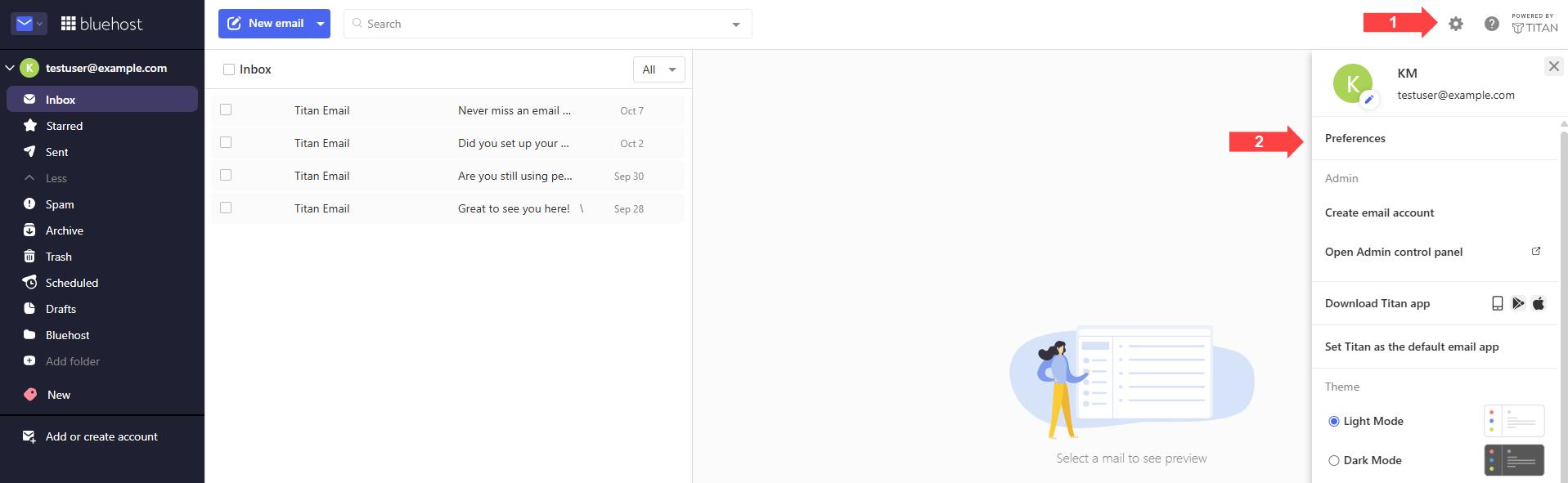Select the Light Mode radio button

coord(1334,421)
